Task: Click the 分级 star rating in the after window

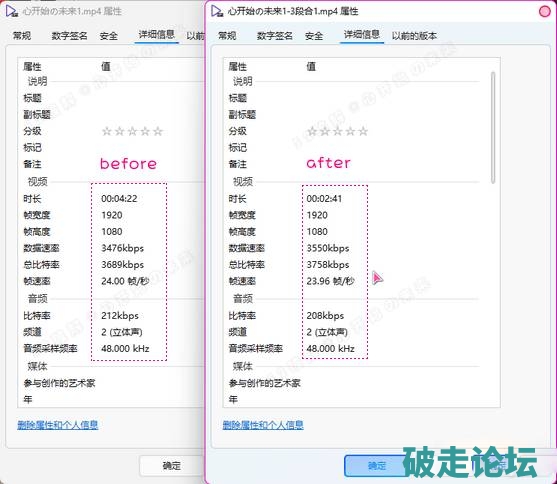Action: pos(337,131)
